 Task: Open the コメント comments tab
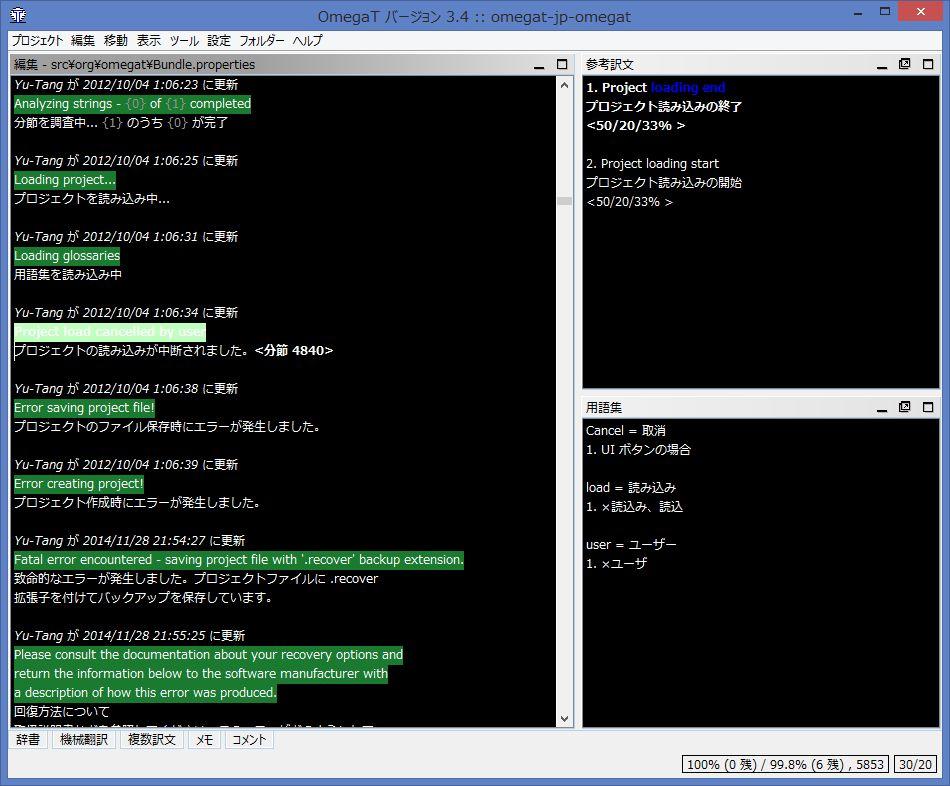click(249, 740)
